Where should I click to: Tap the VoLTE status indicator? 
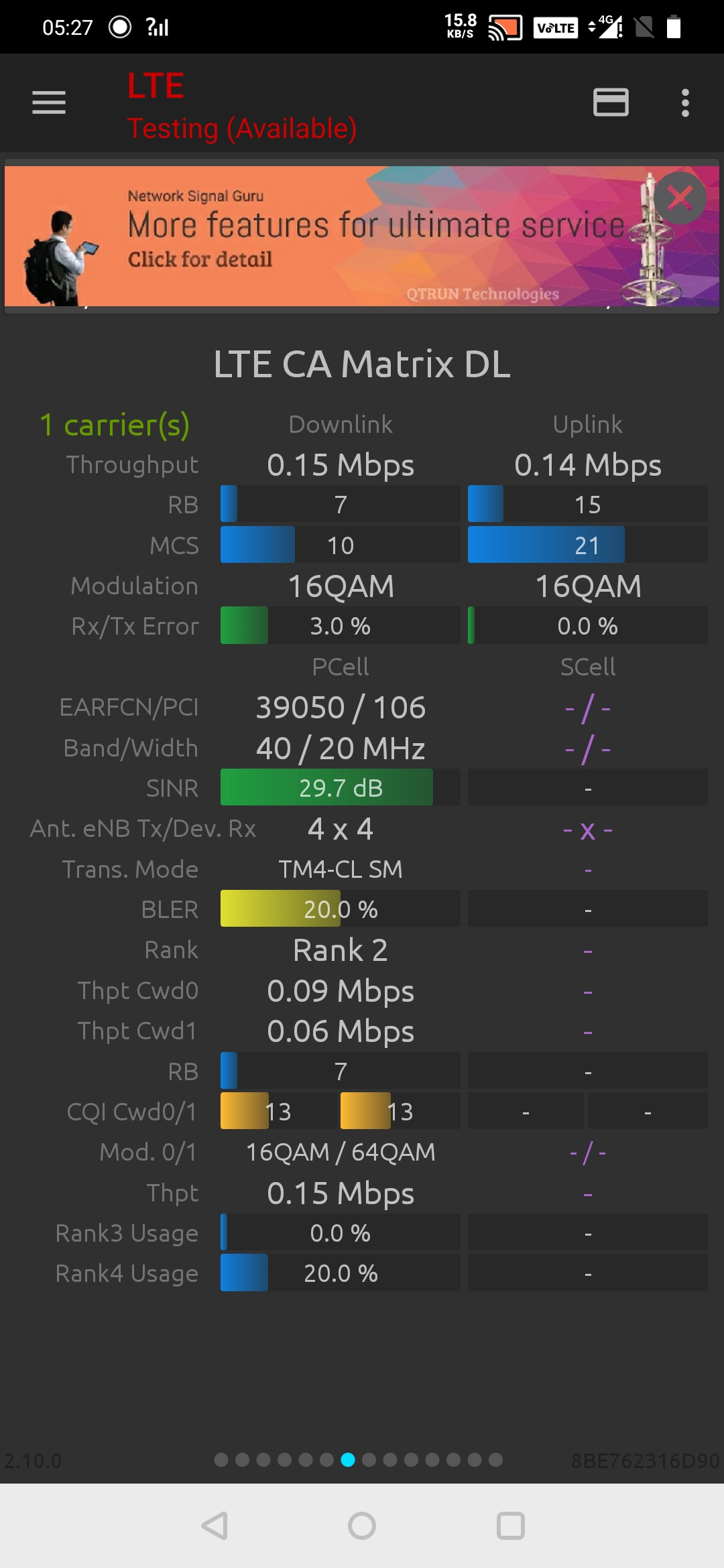point(556,27)
